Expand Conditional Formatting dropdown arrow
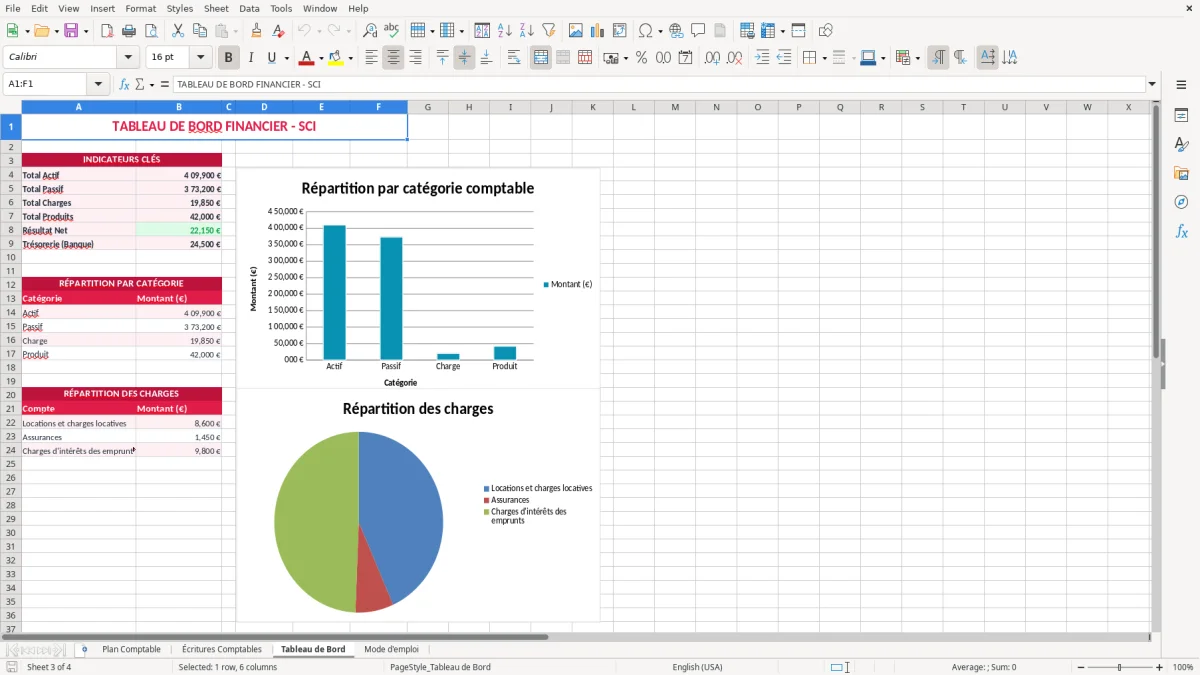Image resolution: width=1200 pixels, height=675 pixels. [917, 58]
